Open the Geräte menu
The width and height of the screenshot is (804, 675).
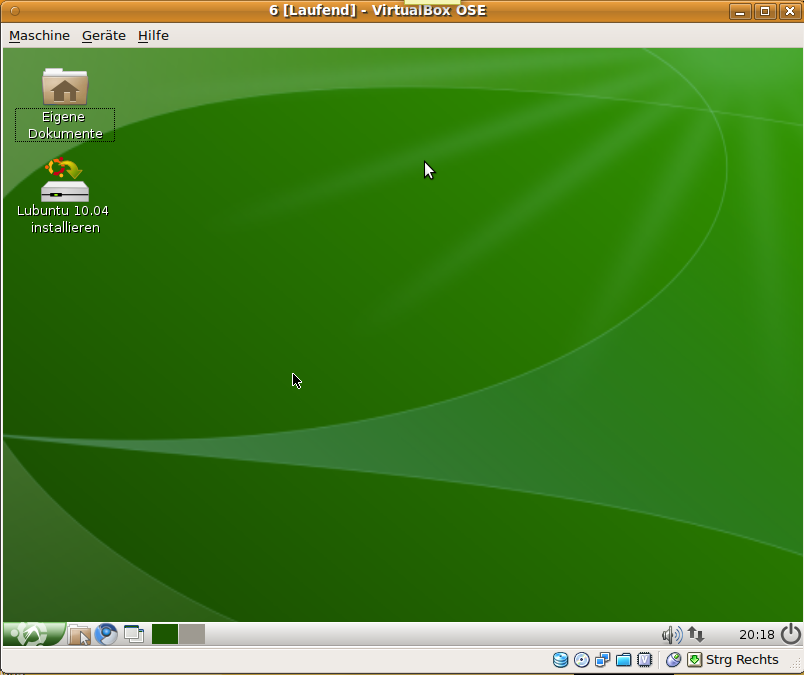point(104,35)
